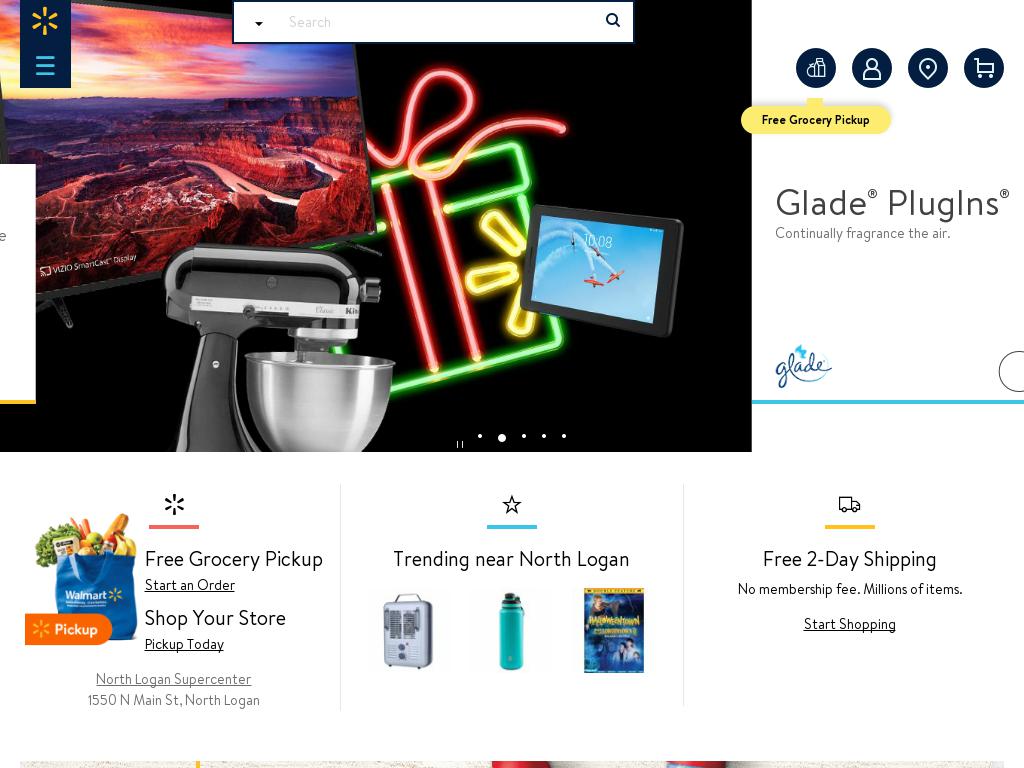1024x768 pixels.
Task: Select the last carousel dot
Action: click(564, 436)
